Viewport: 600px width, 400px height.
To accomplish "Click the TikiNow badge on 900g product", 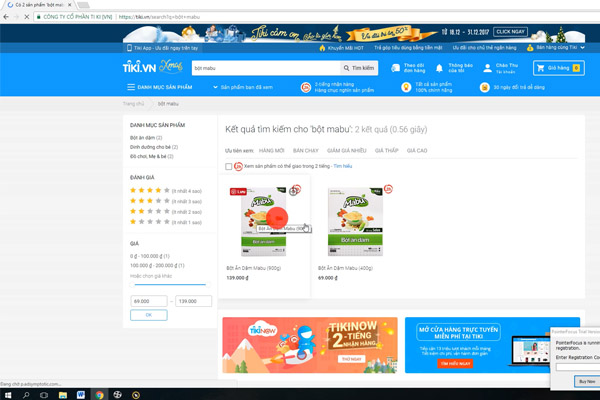I will click(295, 189).
